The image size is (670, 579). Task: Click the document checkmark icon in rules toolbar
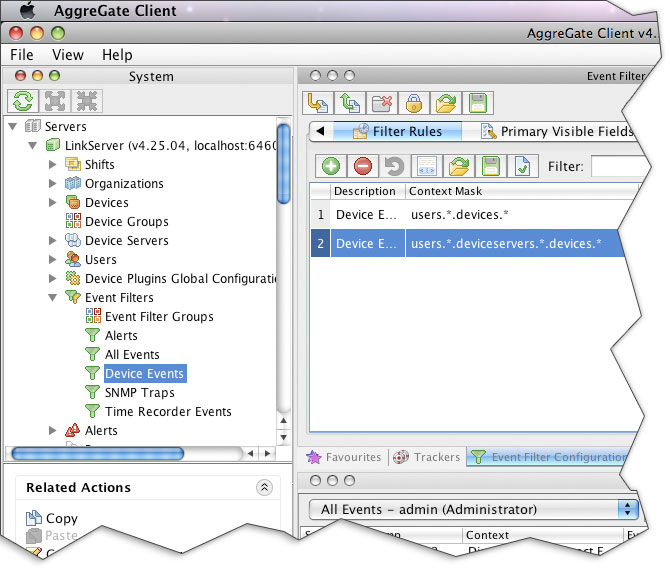[x=523, y=166]
